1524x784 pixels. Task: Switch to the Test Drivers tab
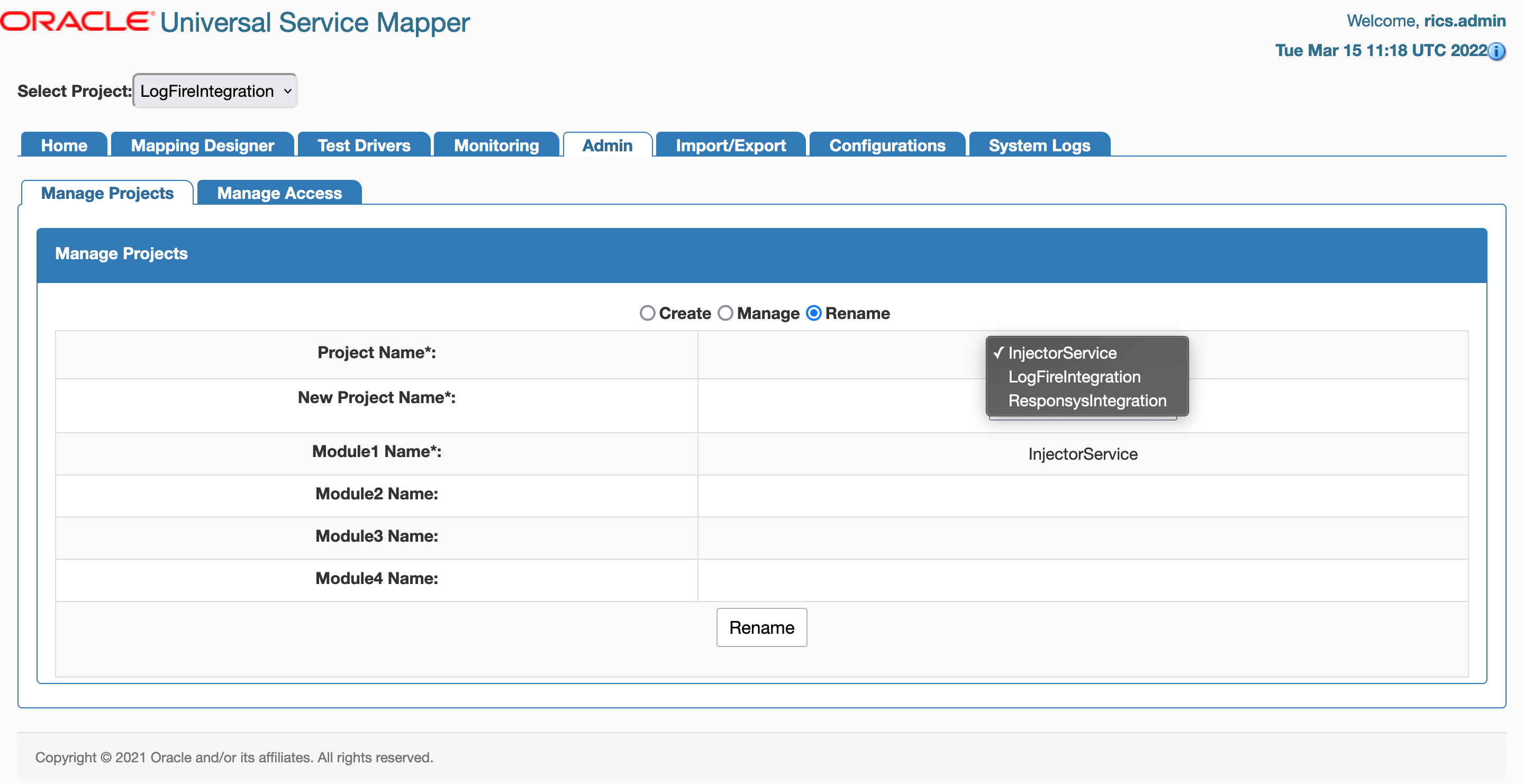pyautogui.click(x=364, y=145)
